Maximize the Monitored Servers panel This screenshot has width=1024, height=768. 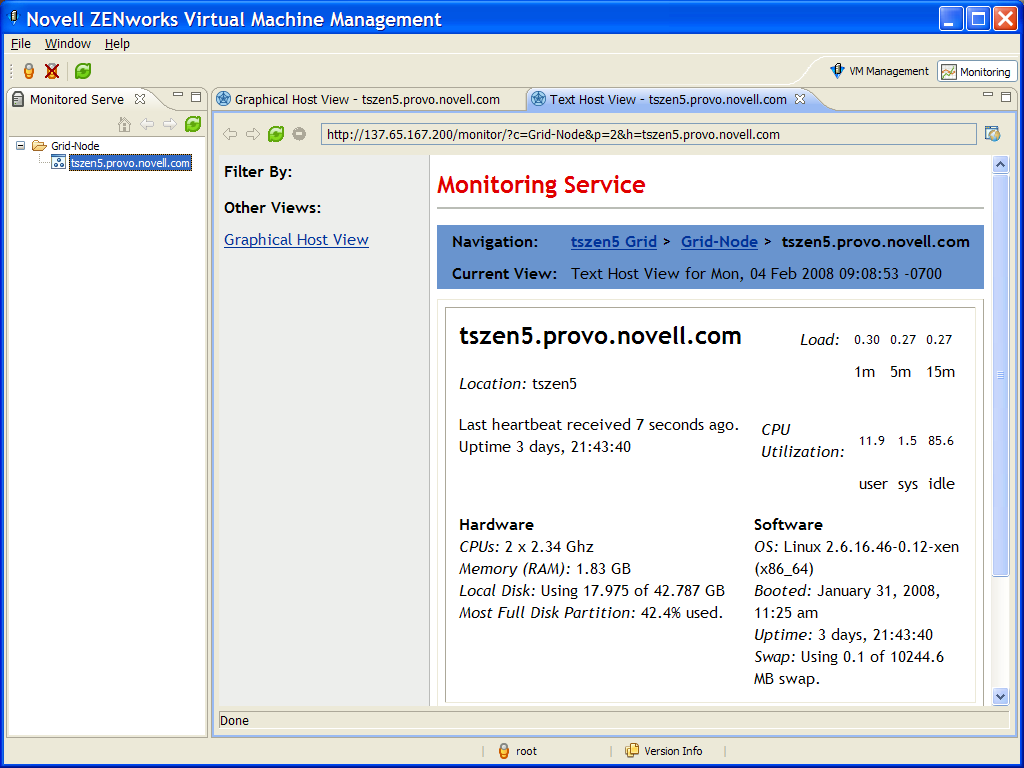(x=196, y=97)
